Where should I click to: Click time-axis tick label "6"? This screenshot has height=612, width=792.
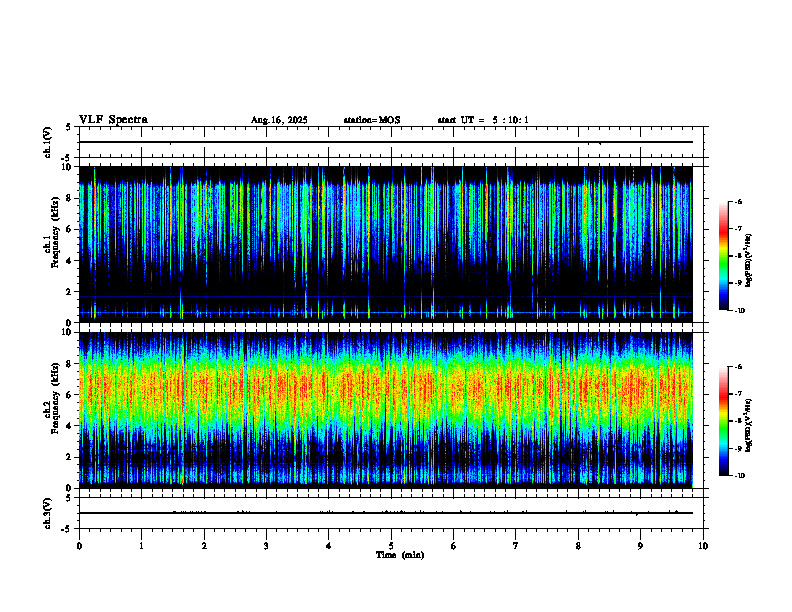pyautogui.click(x=453, y=546)
